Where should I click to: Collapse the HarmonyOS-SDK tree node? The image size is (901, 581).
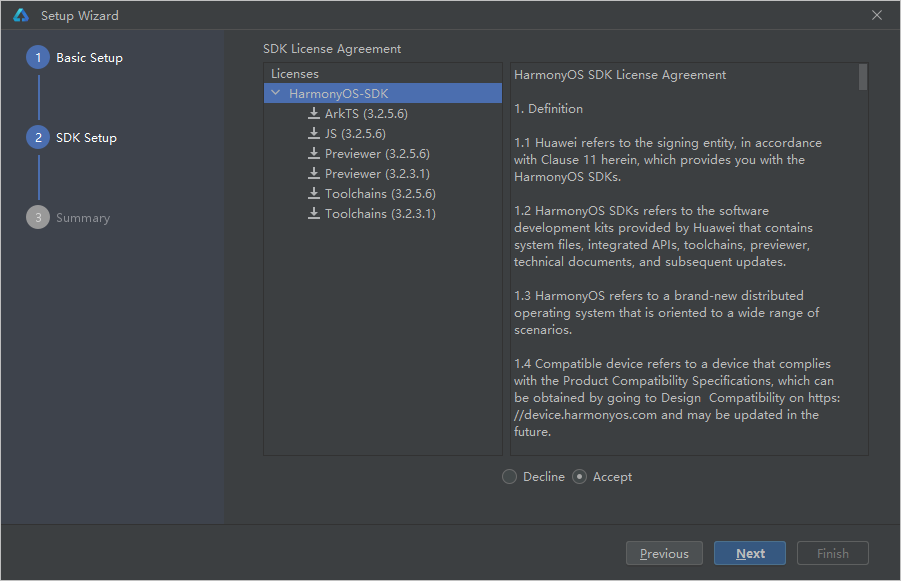pyautogui.click(x=276, y=93)
